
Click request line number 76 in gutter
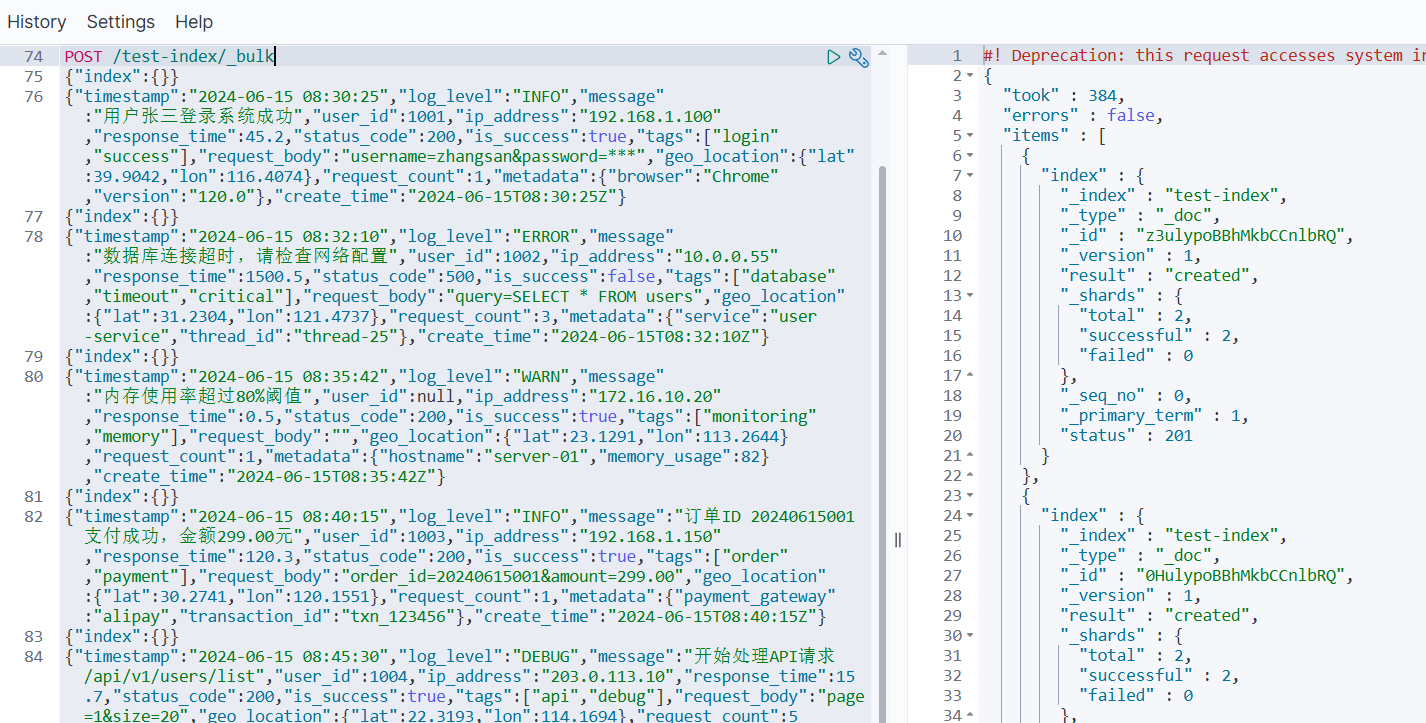click(33, 96)
